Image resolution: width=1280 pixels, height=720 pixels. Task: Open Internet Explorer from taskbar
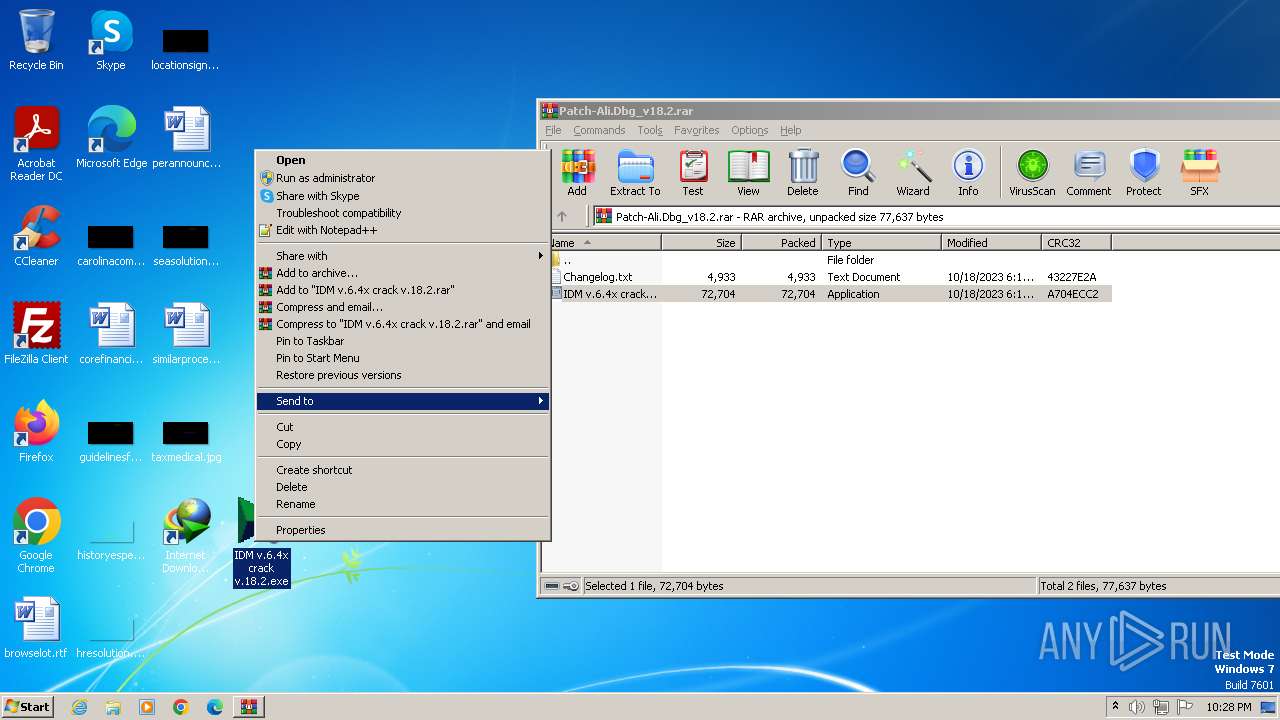pyautogui.click(x=80, y=707)
